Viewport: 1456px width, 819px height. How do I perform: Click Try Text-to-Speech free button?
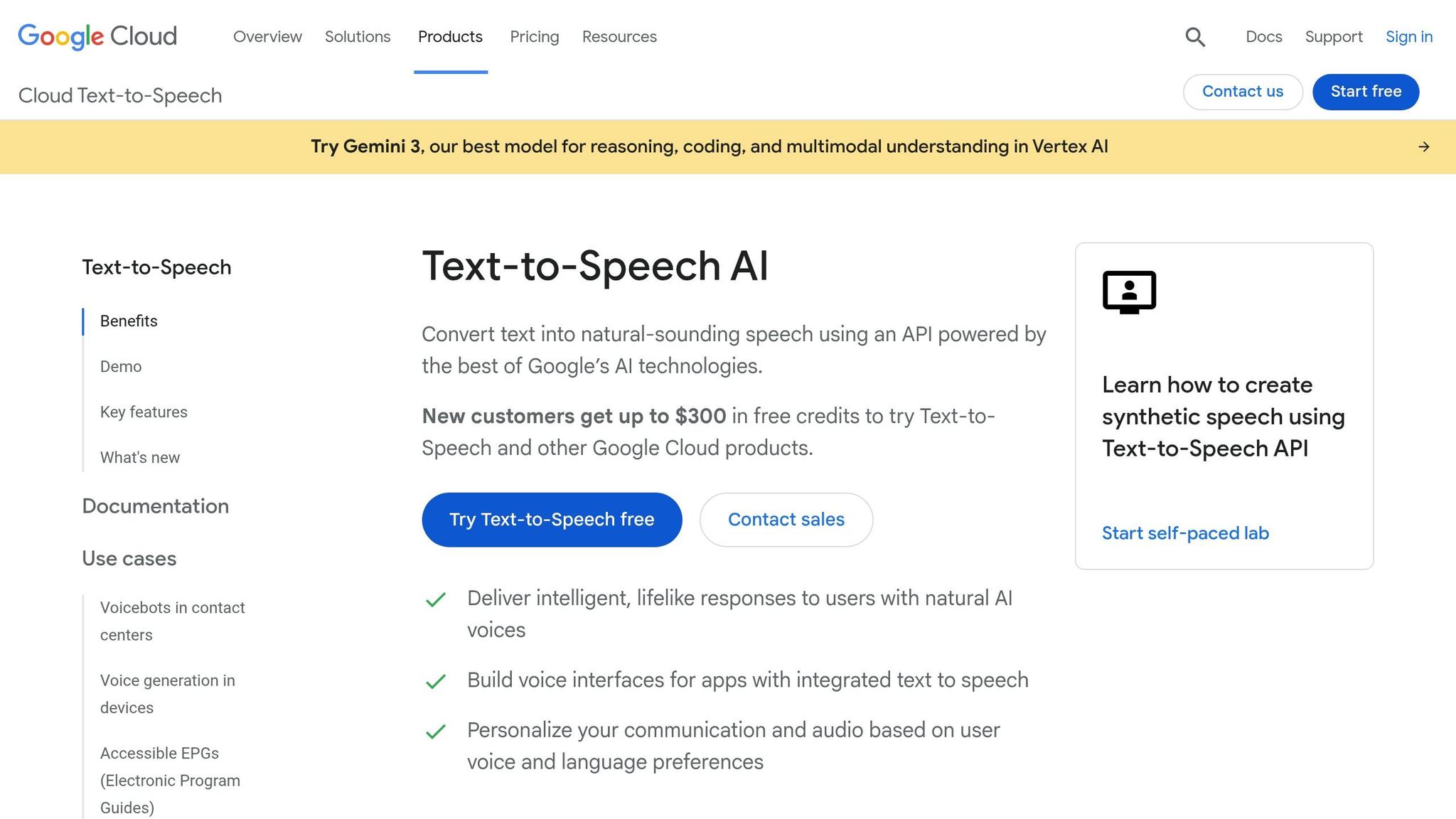552,520
